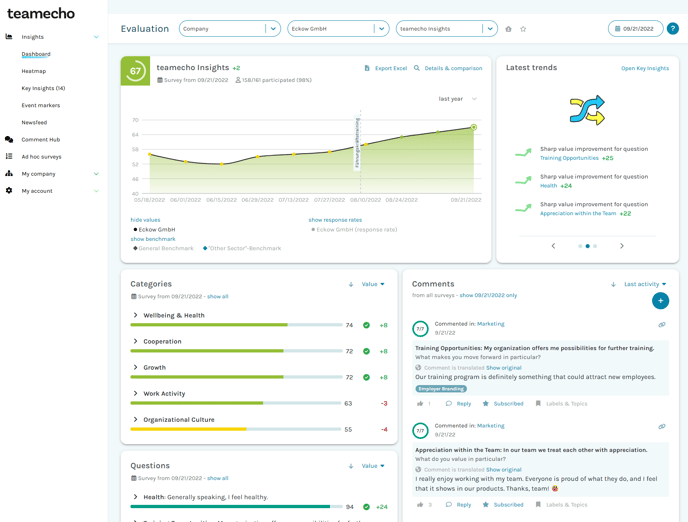
Task: Toggle hide values under the chart
Action: tap(145, 220)
